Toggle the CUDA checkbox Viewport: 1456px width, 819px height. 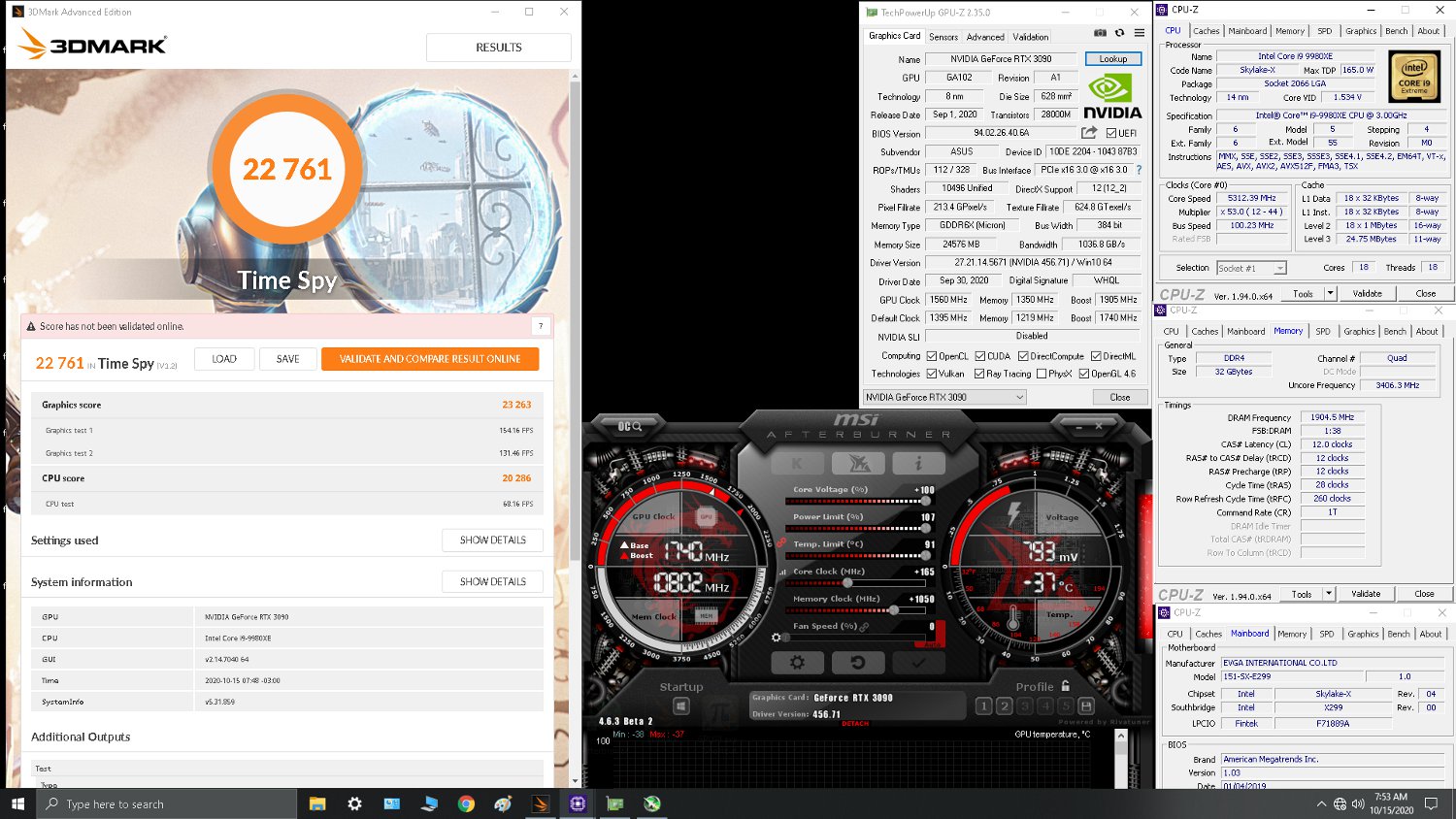tap(980, 356)
